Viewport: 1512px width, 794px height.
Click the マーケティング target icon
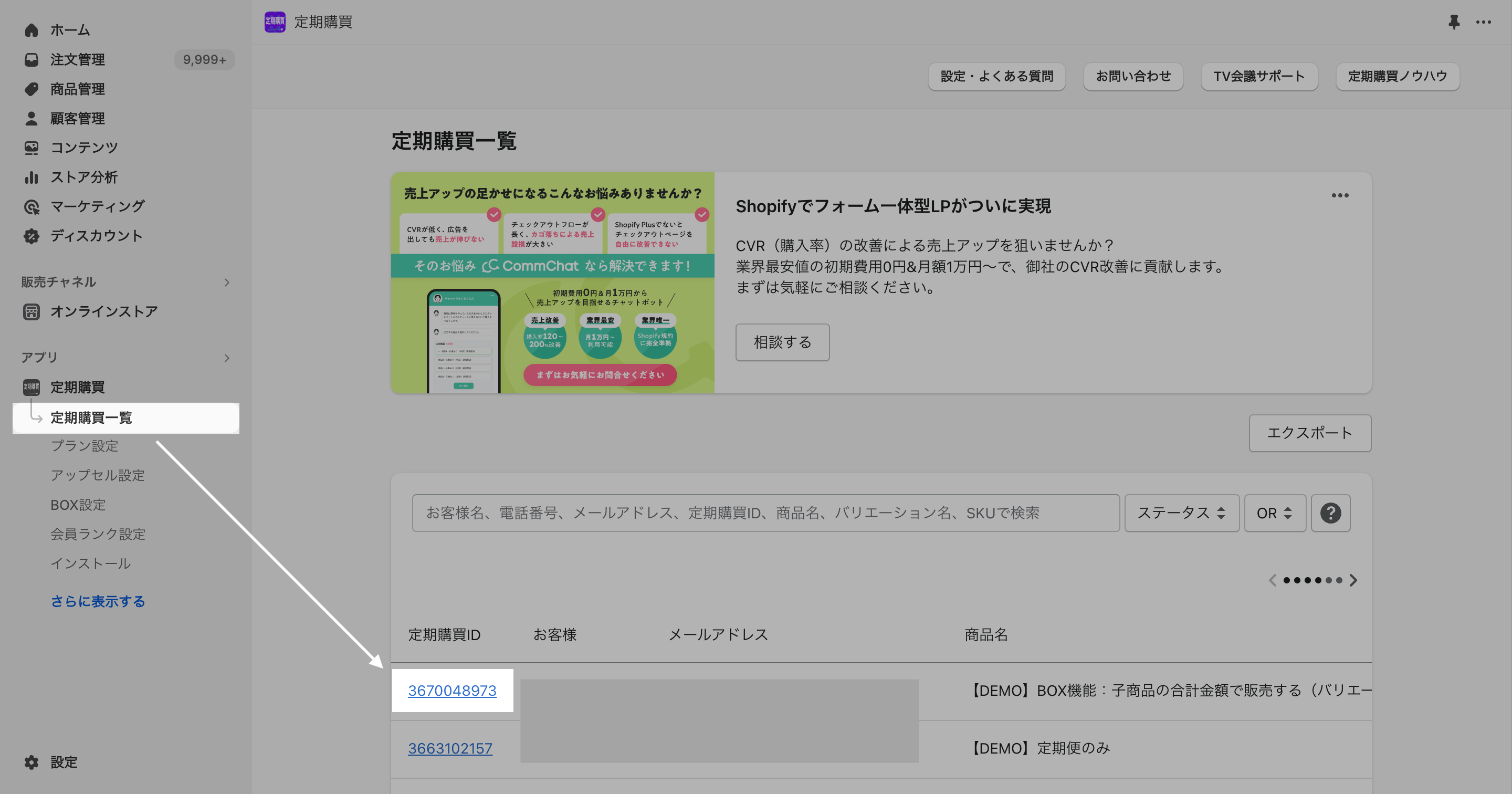click(31, 207)
